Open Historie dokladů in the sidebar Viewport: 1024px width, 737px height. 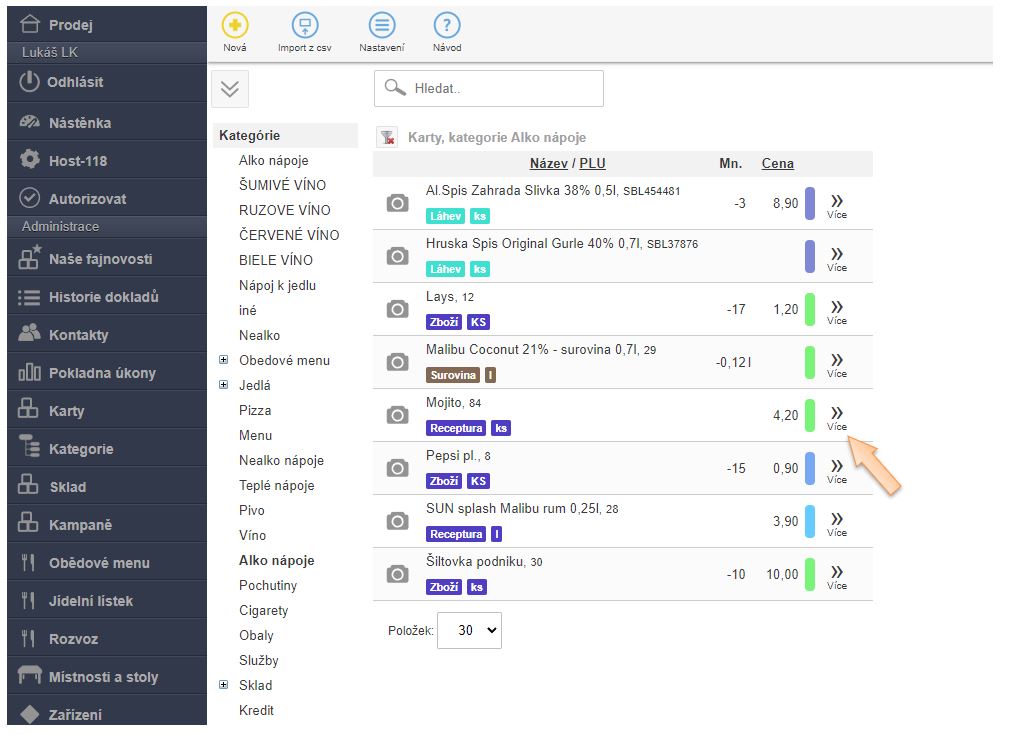click(103, 297)
